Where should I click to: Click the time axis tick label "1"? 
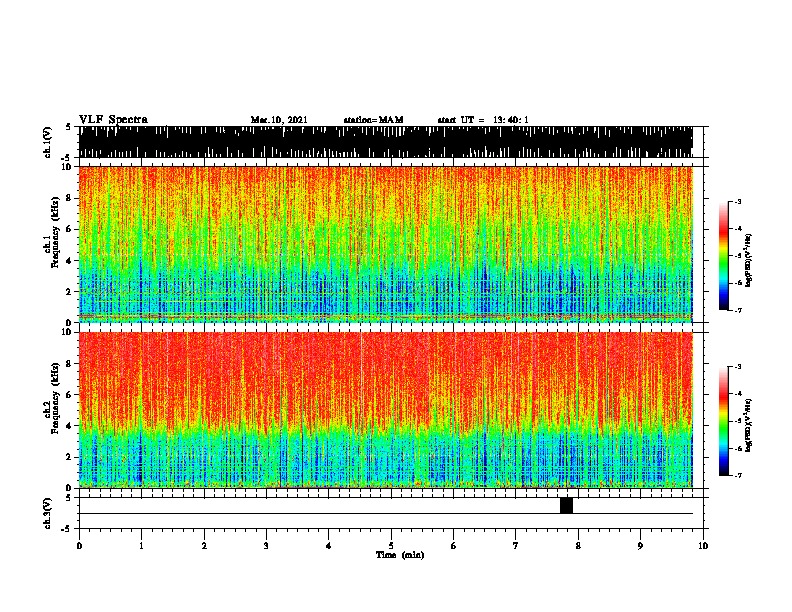pos(141,546)
